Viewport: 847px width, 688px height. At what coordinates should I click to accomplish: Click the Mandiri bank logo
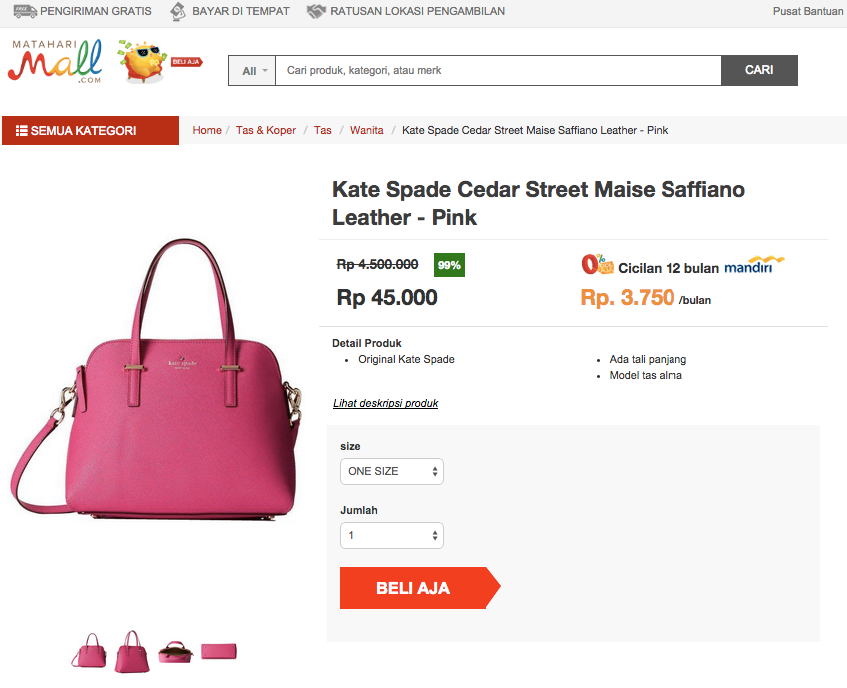tap(754, 265)
